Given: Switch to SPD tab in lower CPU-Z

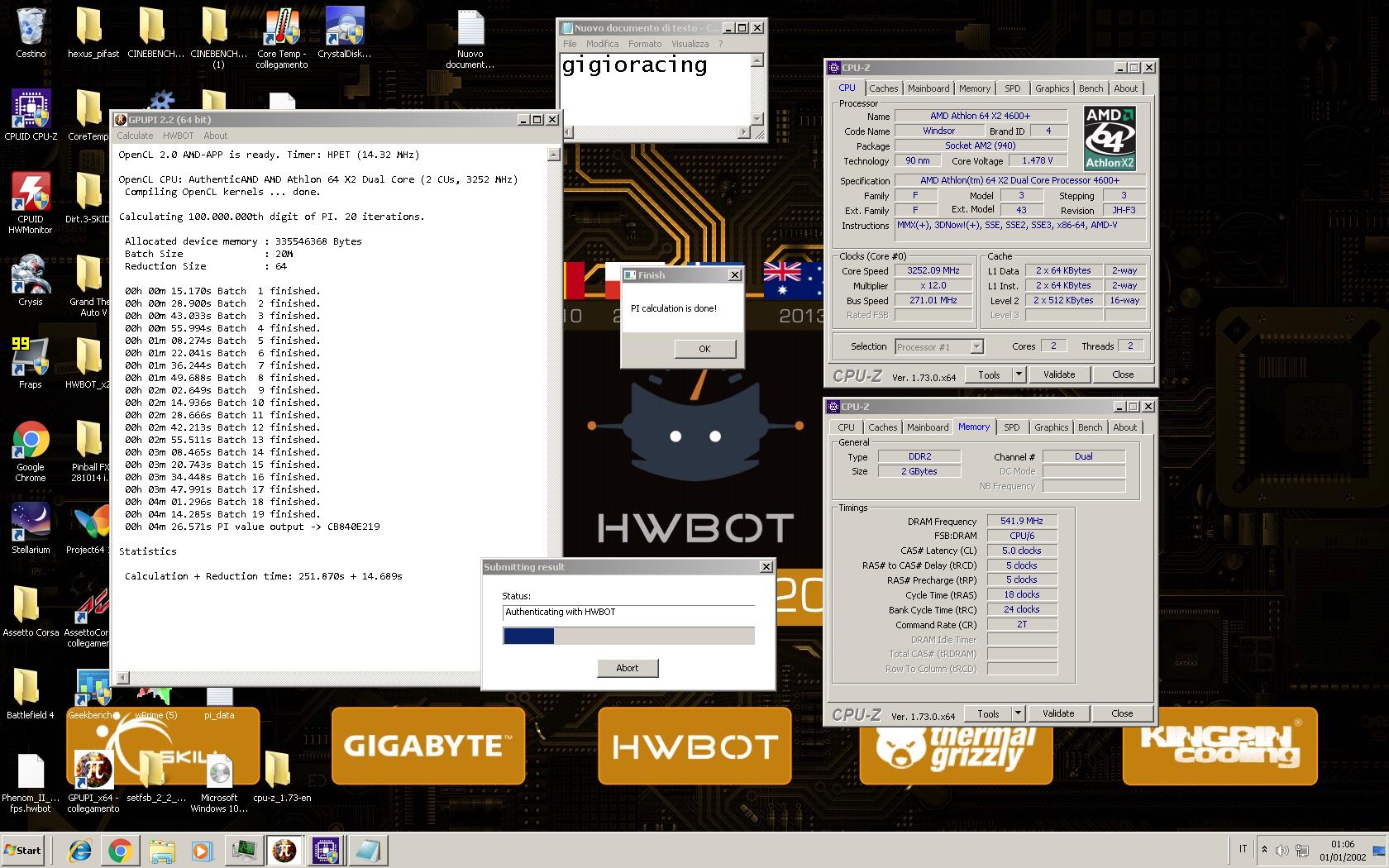Looking at the screenshot, I should click(x=1011, y=427).
